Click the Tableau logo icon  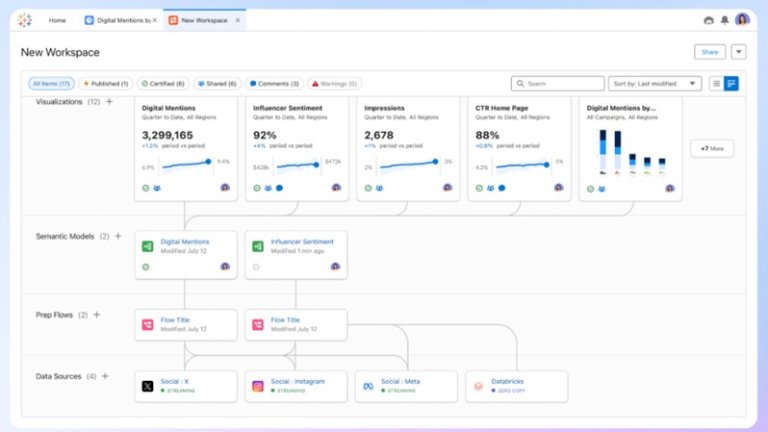tap(24, 20)
